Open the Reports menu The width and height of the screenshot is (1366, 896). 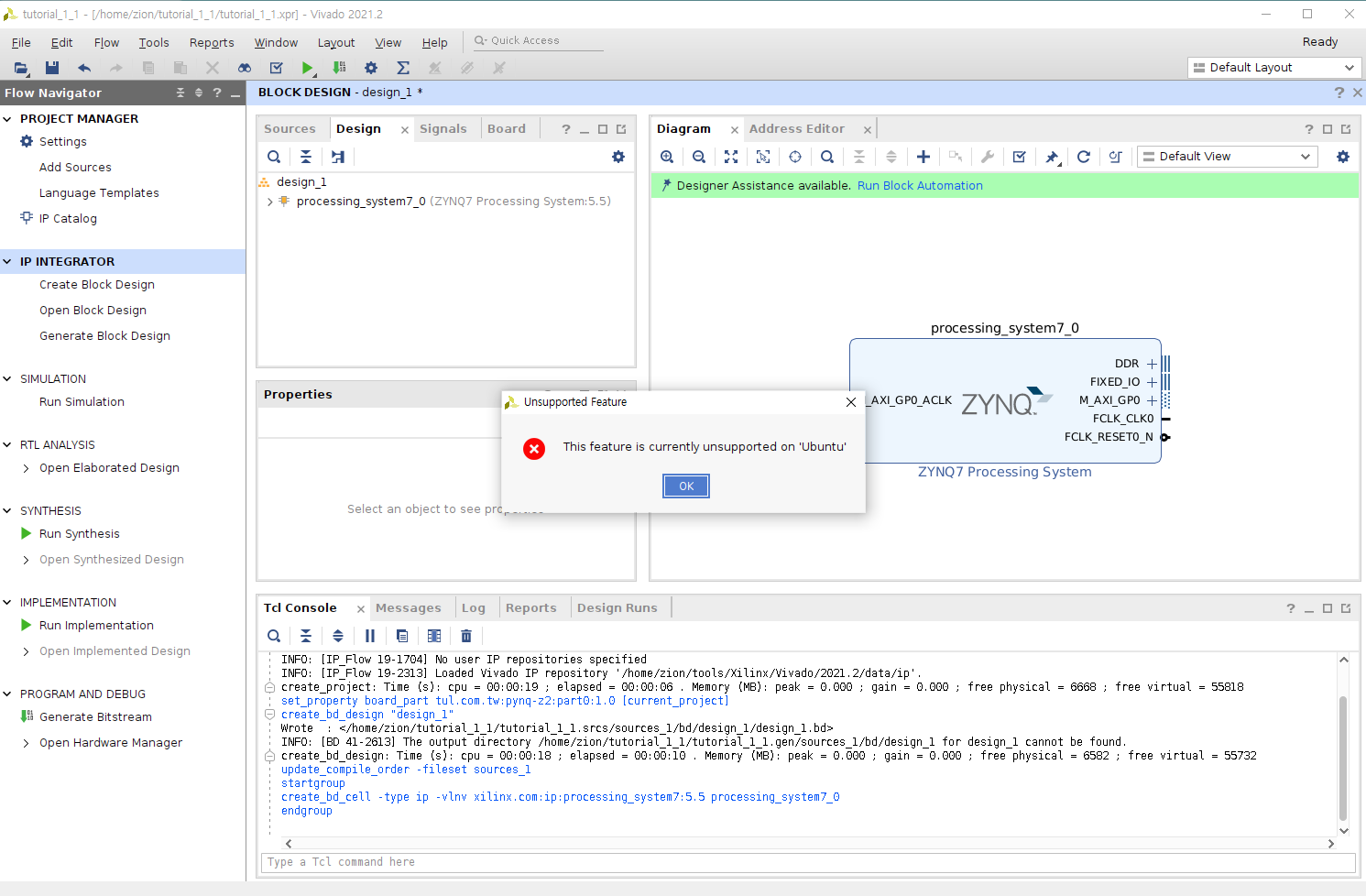point(212,43)
